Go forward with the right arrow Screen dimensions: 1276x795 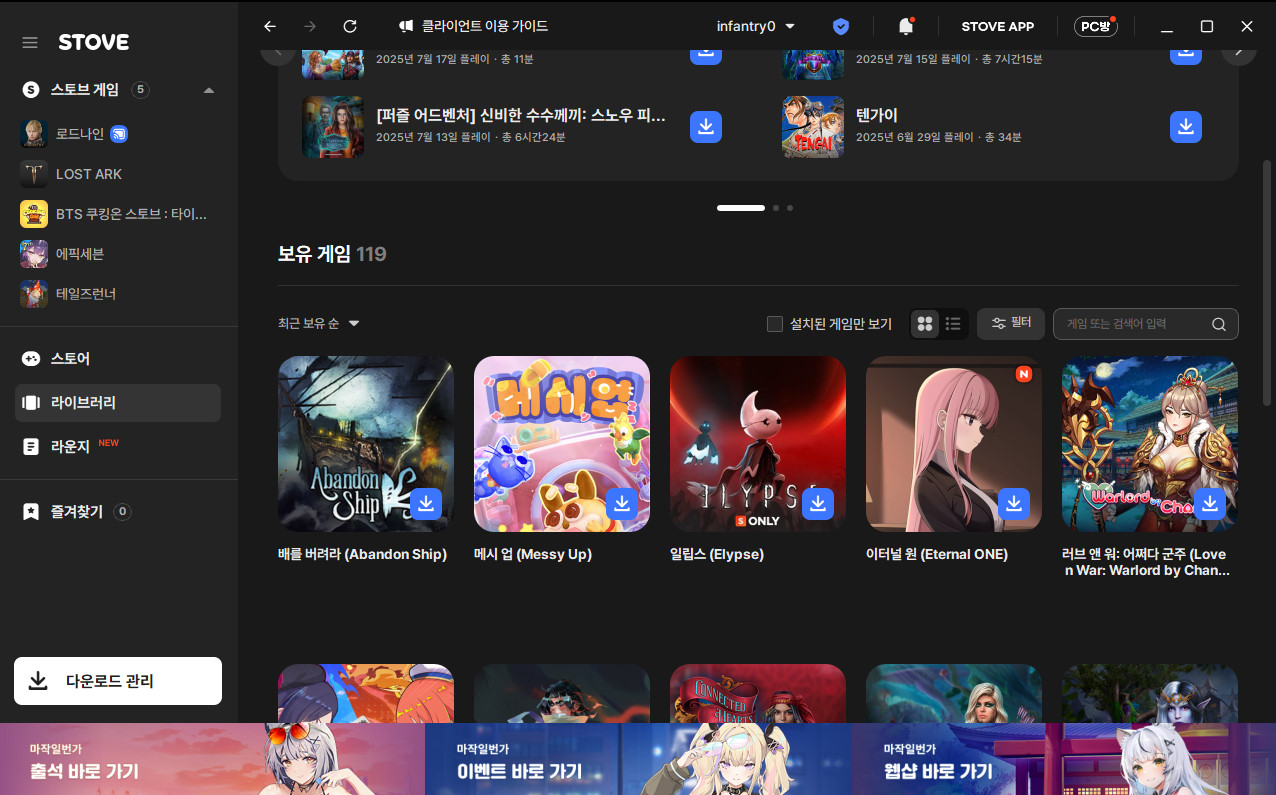pos(309,26)
